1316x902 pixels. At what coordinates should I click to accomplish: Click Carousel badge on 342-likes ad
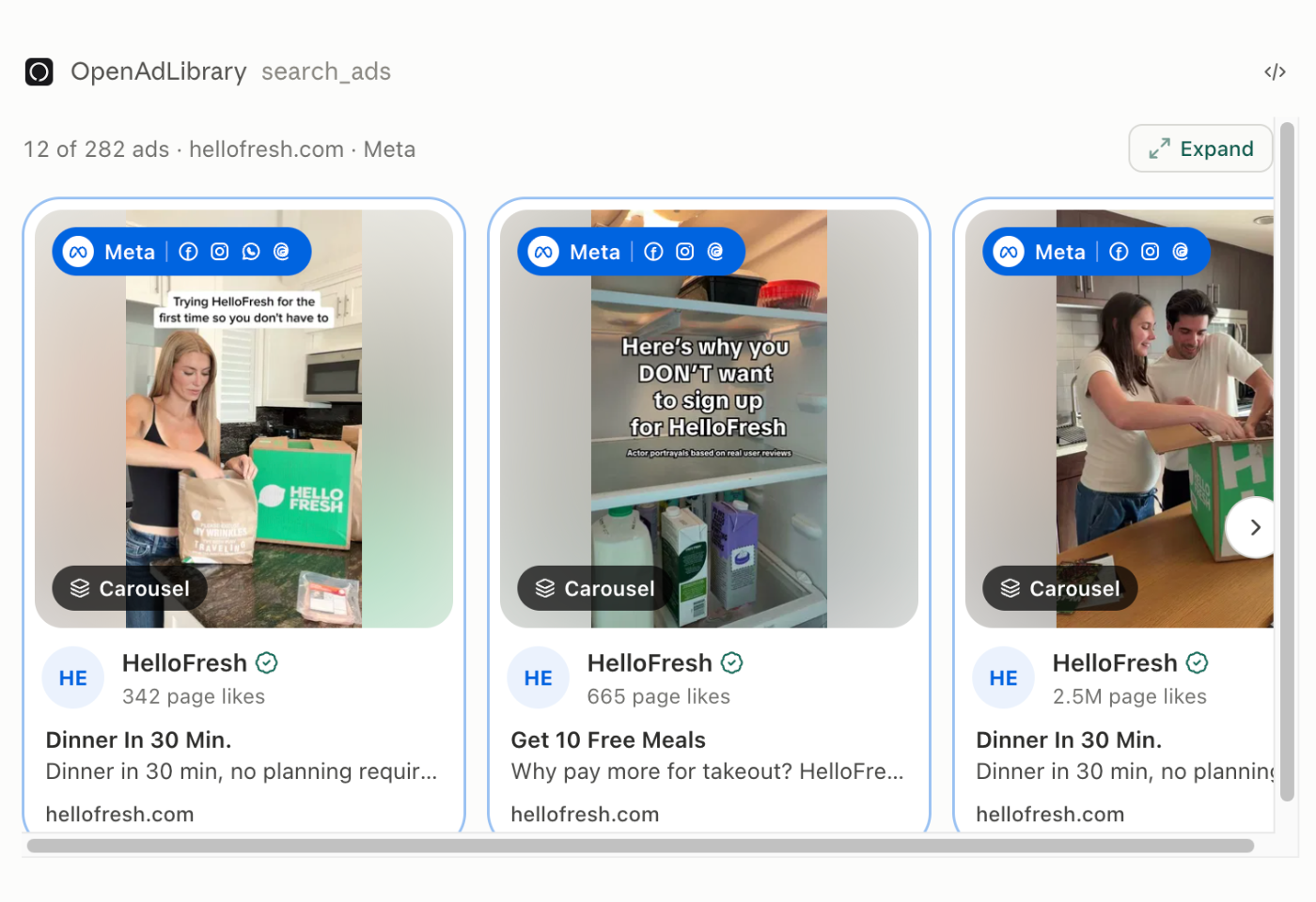[130, 588]
